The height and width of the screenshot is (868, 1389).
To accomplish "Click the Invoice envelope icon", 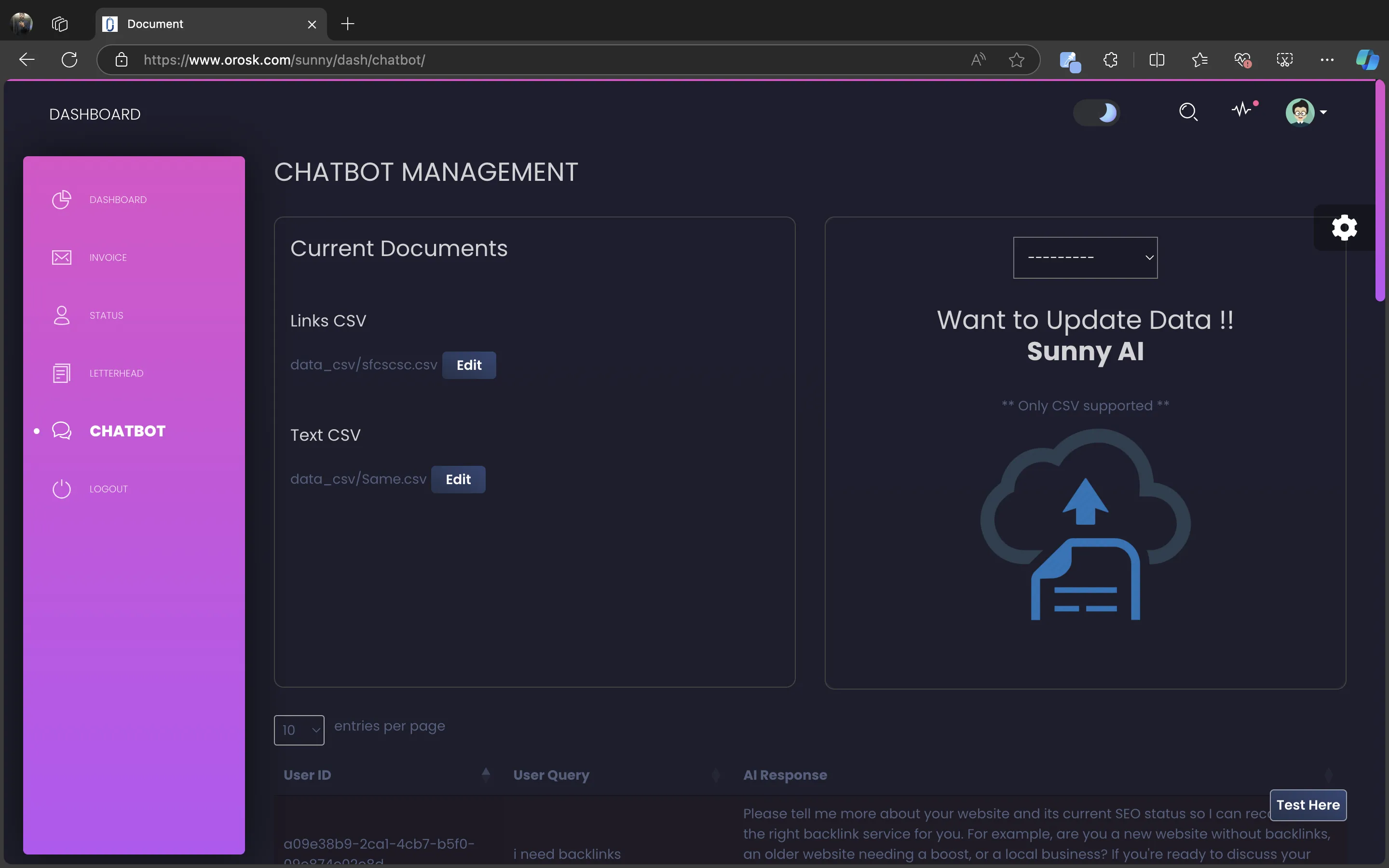I will click(x=61, y=258).
